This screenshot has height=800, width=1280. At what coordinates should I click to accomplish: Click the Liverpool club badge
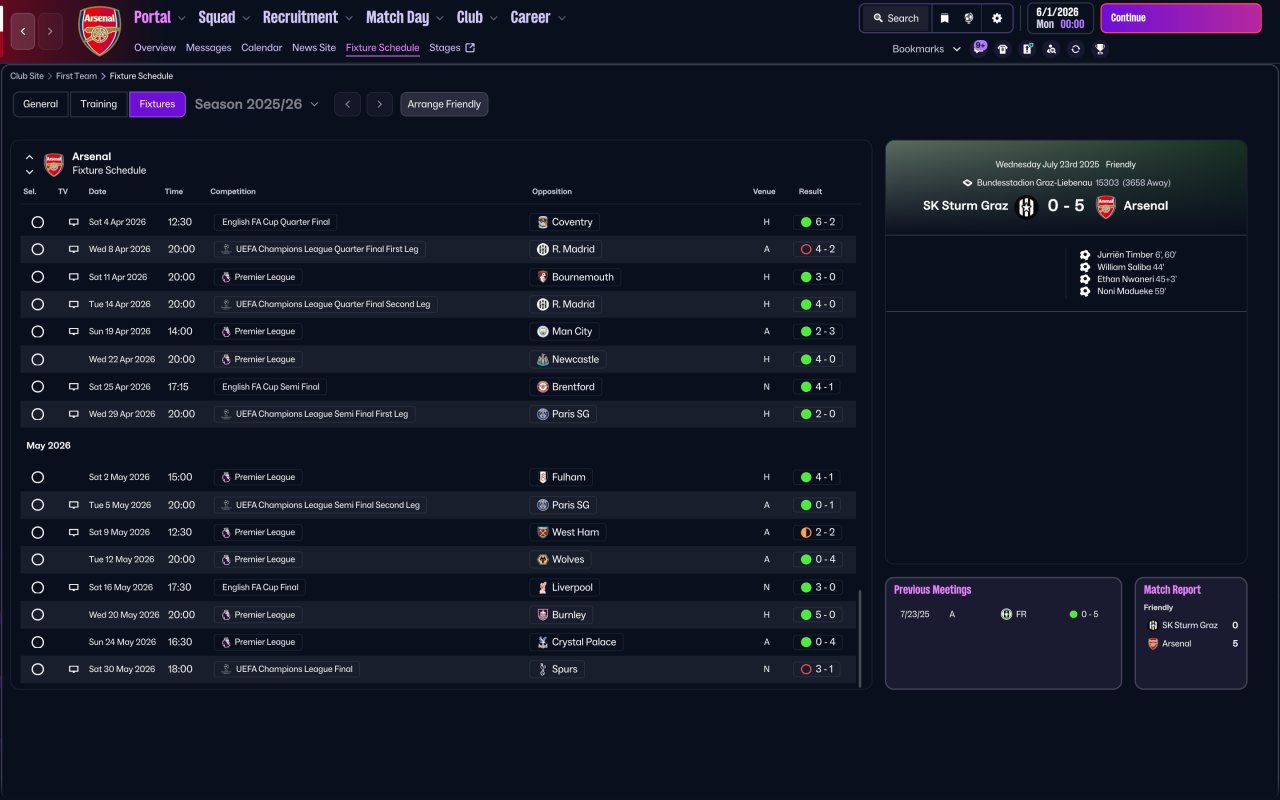(542, 587)
